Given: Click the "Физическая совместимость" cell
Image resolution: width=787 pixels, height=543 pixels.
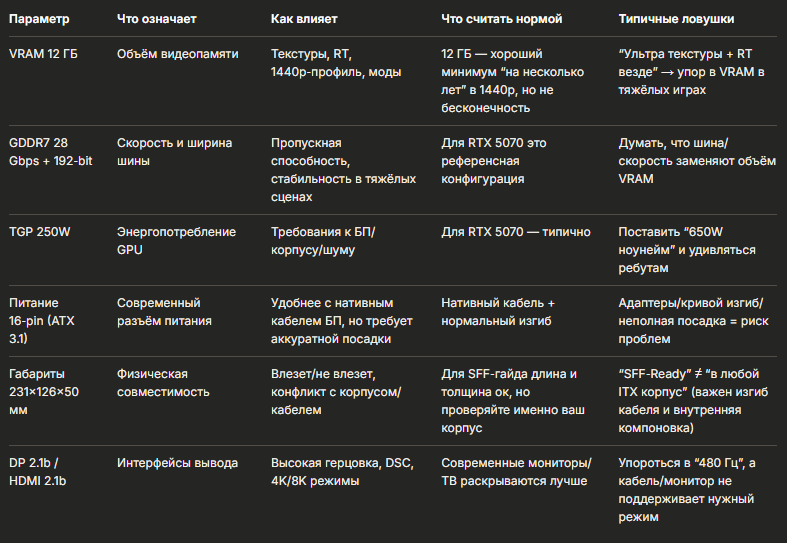Looking at the screenshot, I should 163,383.
